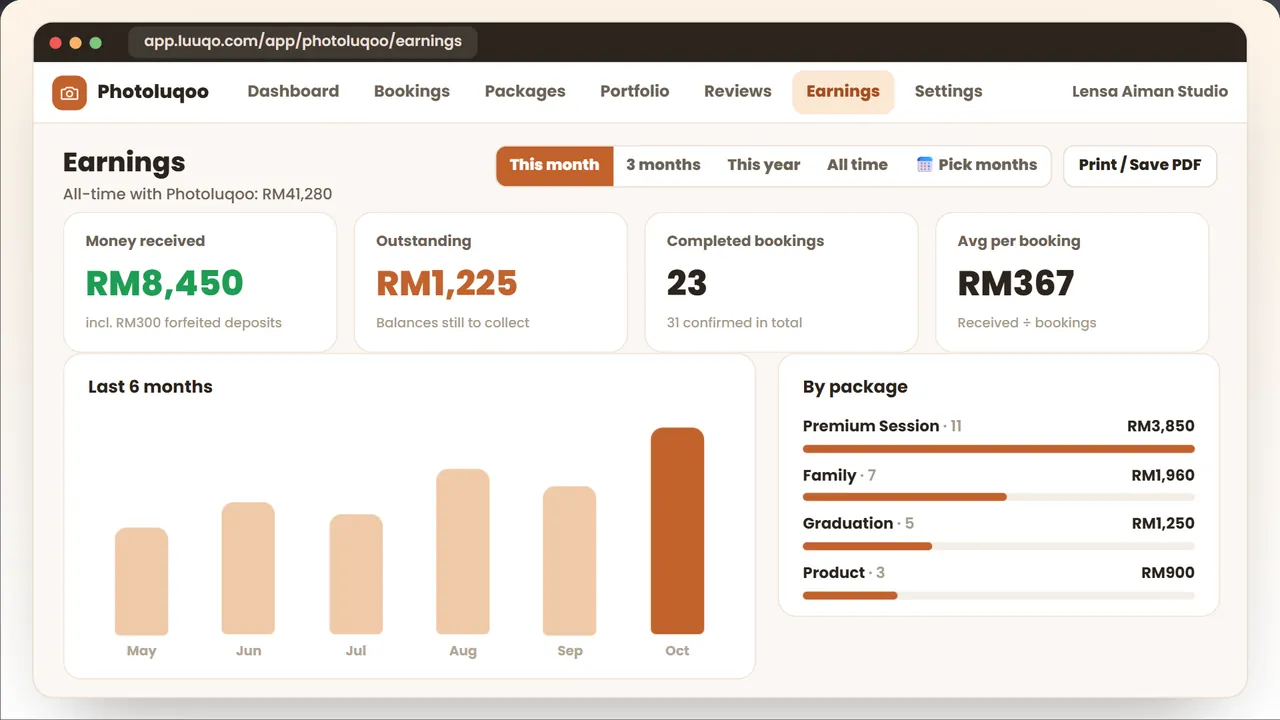Choose the This year range
Viewport: 1280px width, 720px height.
(x=764, y=165)
